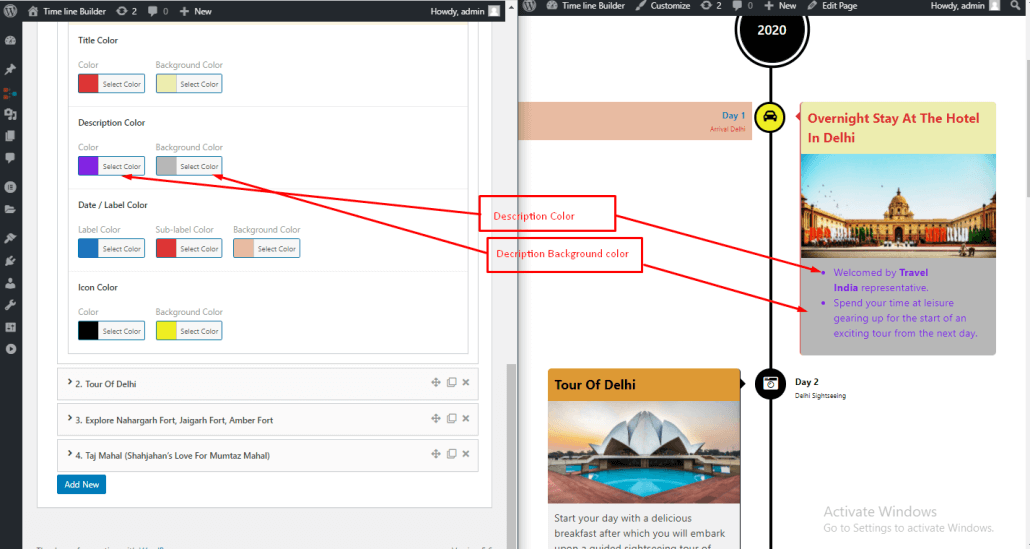Click the Add New button
The image size is (1030, 549).
coord(81,484)
